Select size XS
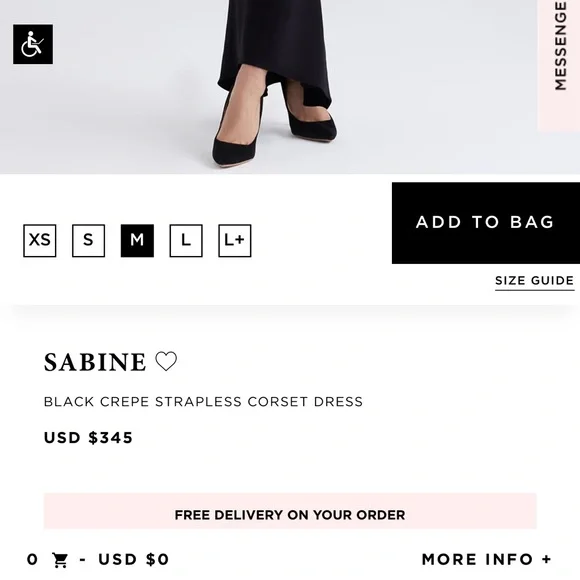This screenshot has width=580, height=580. coord(40,240)
